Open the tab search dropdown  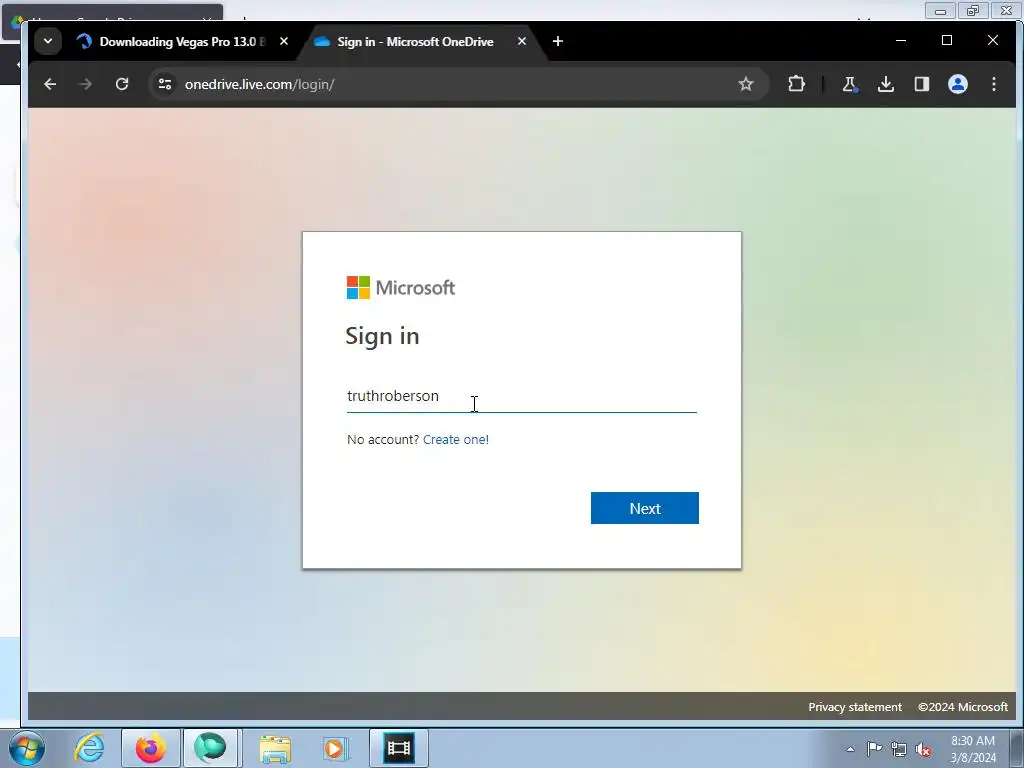click(48, 41)
